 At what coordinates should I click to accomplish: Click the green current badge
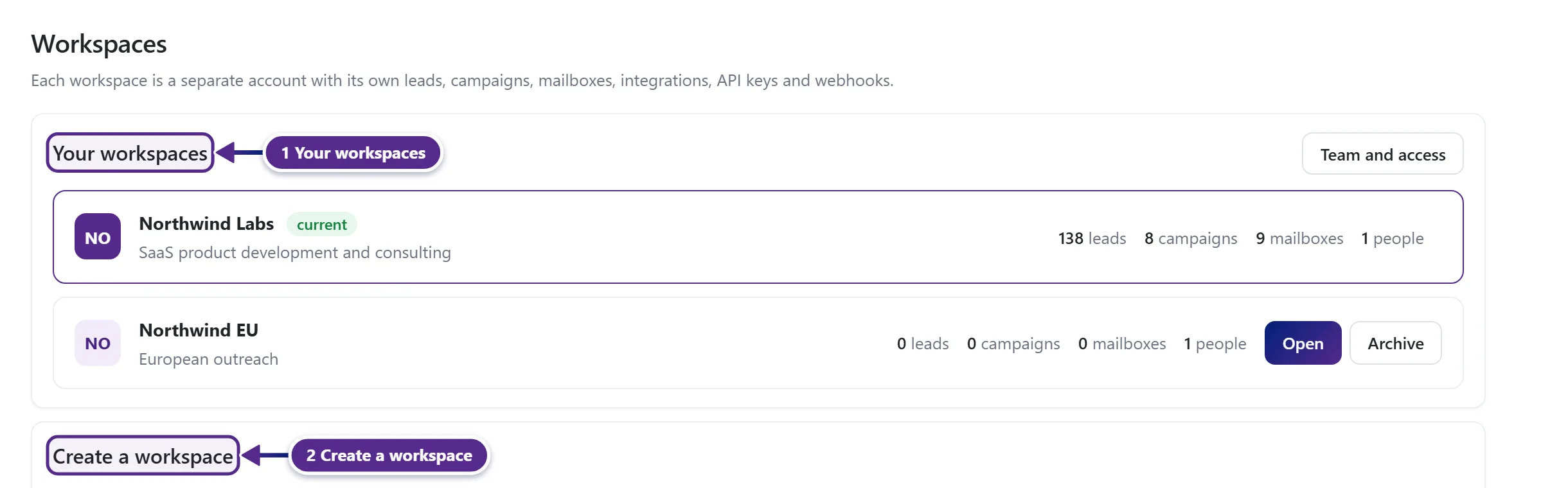click(321, 224)
